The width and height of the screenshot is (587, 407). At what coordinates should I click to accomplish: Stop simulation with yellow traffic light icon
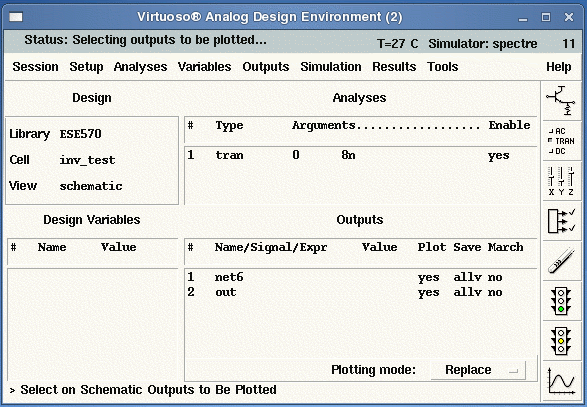pos(560,341)
